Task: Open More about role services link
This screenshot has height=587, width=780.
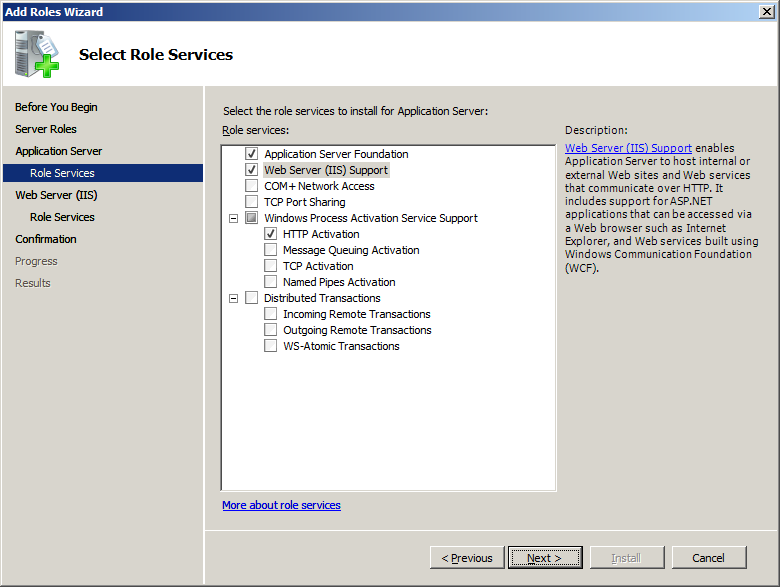Action: (x=281, y=505)
